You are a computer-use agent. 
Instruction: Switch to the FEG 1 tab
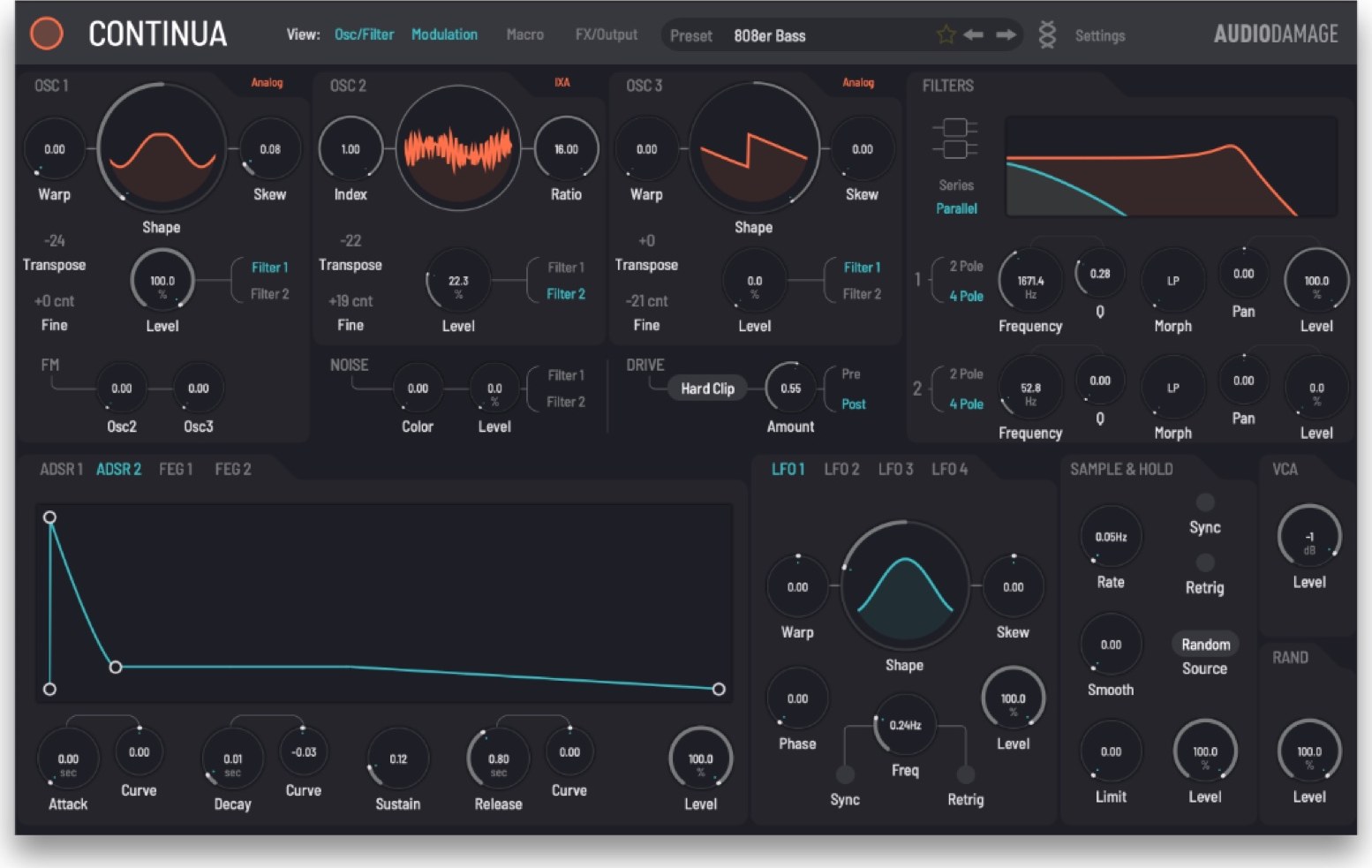point(176,469)
